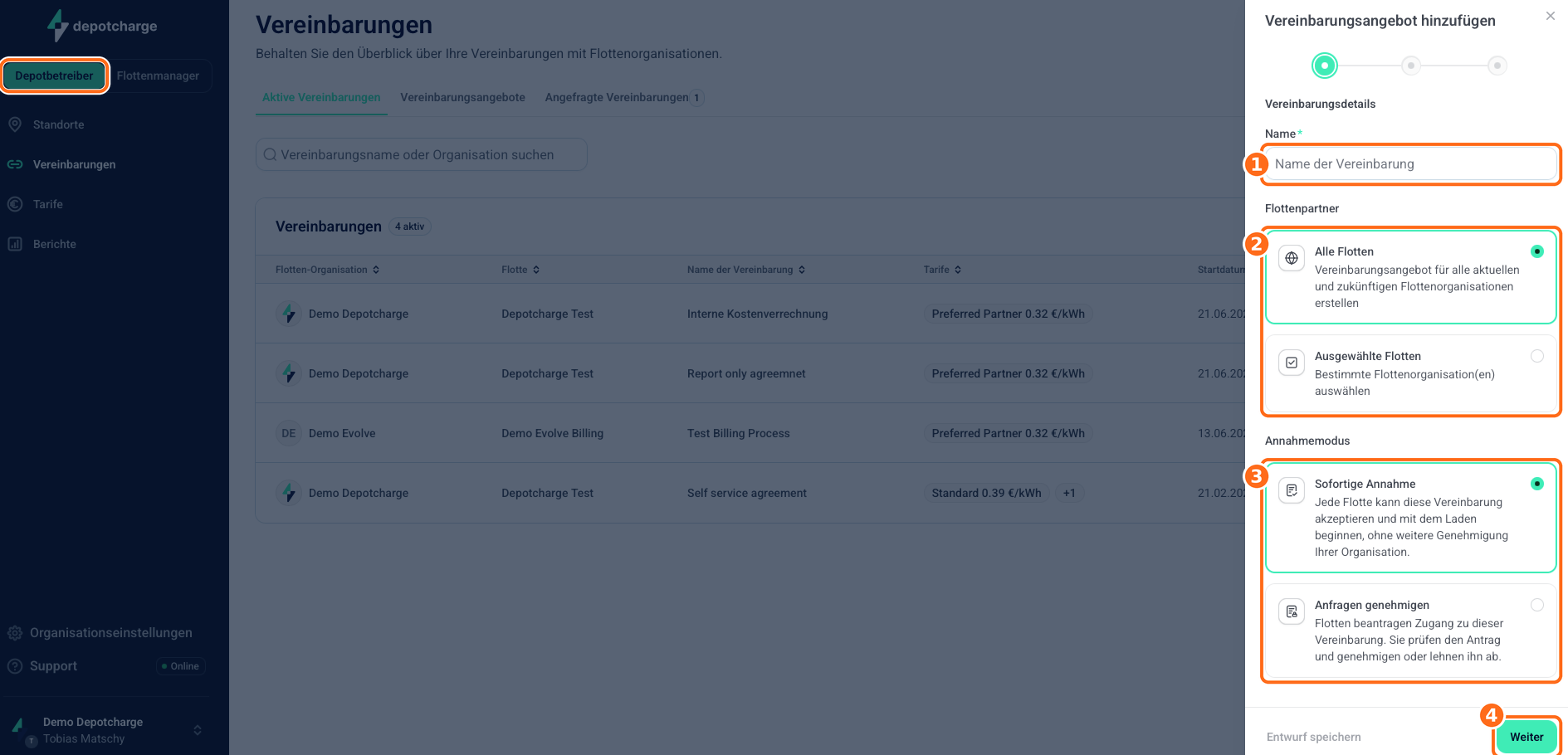Click the Standorte location pin icon

coord(15,124)
